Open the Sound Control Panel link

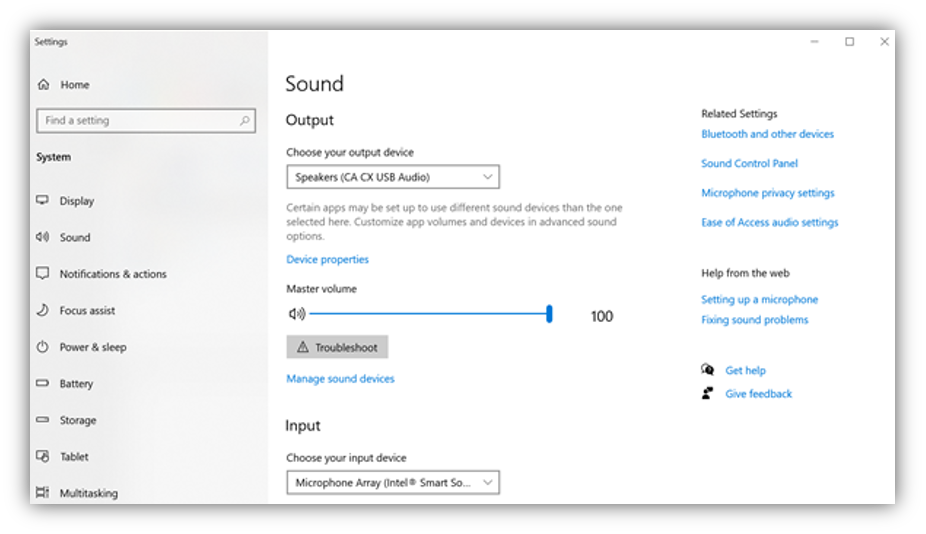[749, 164]
